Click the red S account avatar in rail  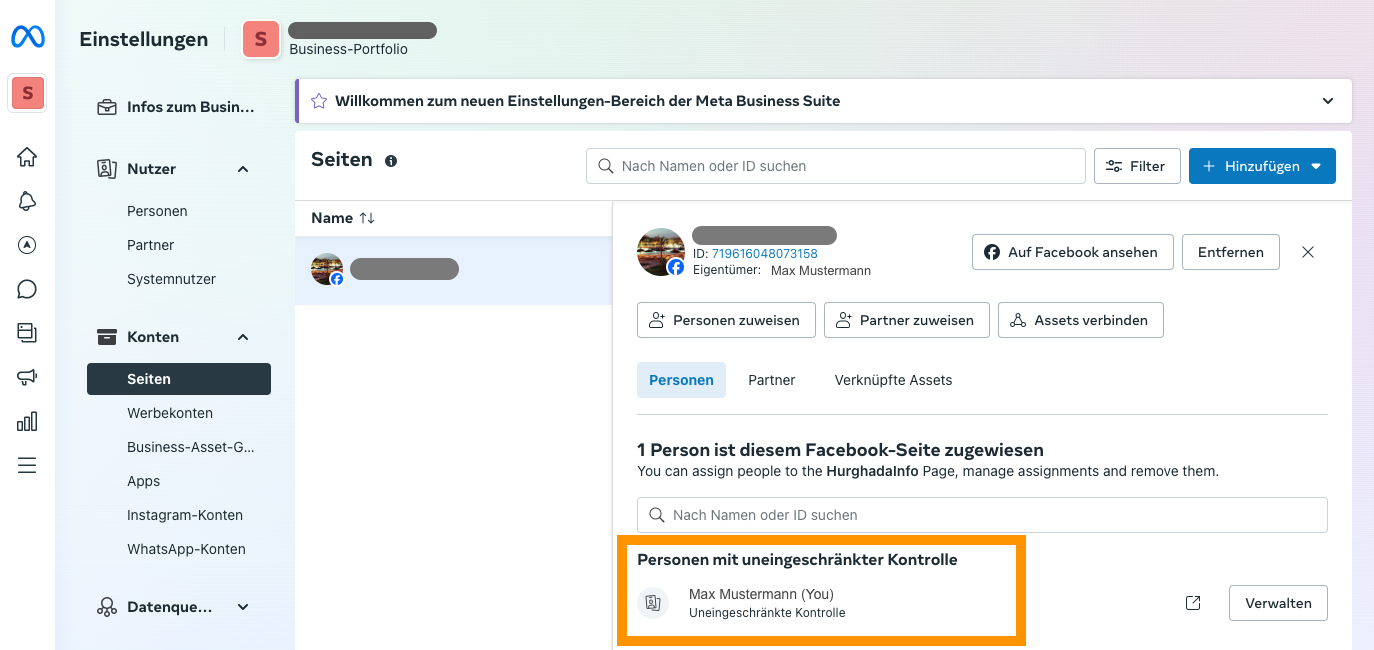tap(27, 93)
